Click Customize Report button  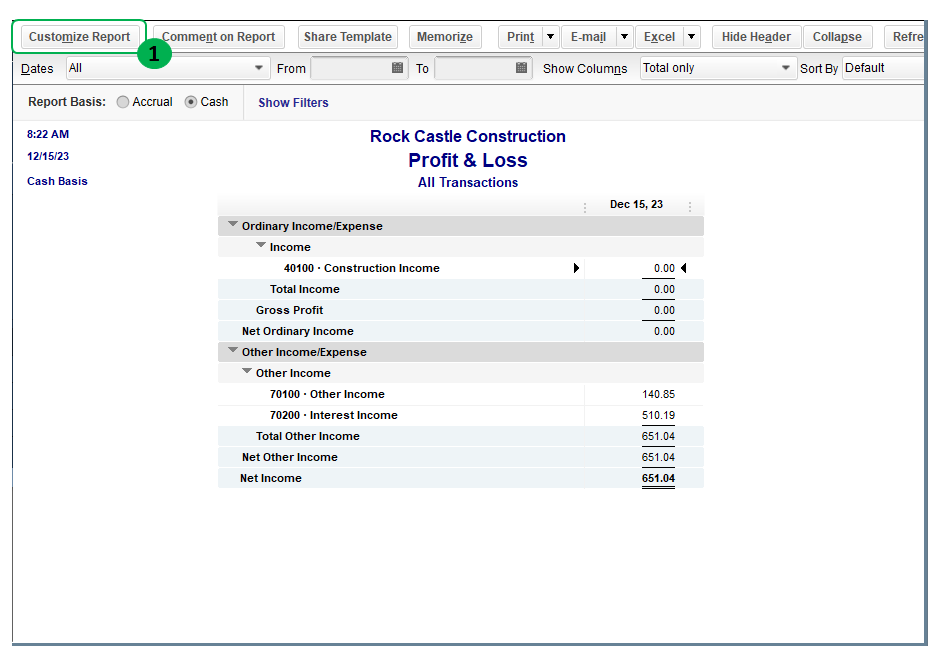[79, 37]
